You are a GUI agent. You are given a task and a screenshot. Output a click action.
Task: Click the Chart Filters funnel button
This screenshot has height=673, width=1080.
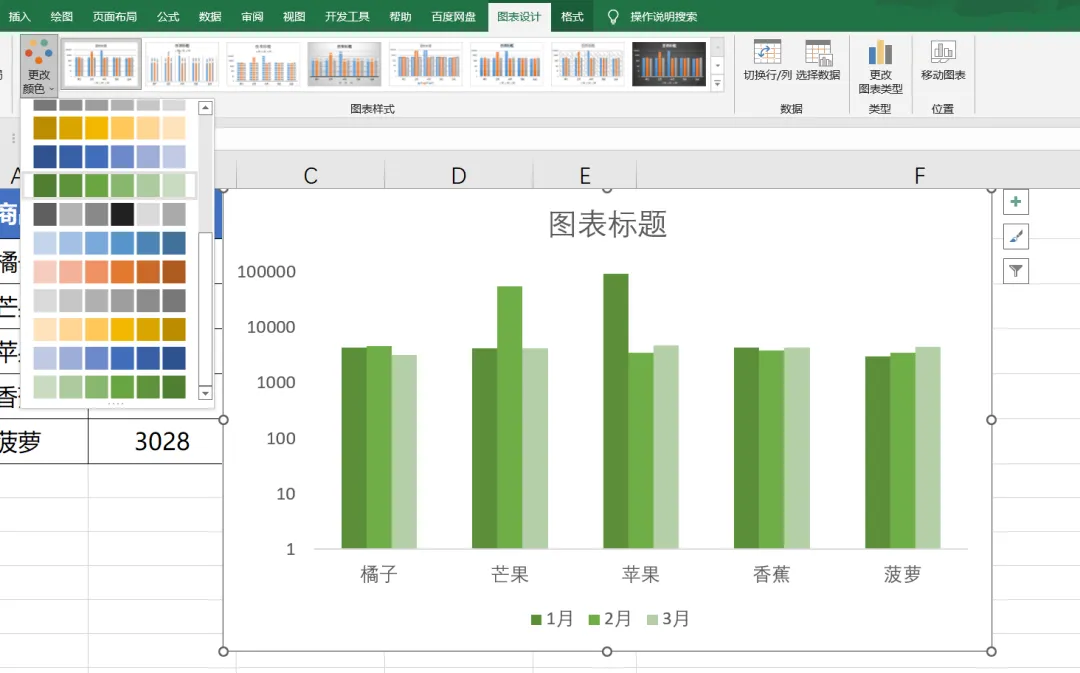click(x=1016, y=271)
